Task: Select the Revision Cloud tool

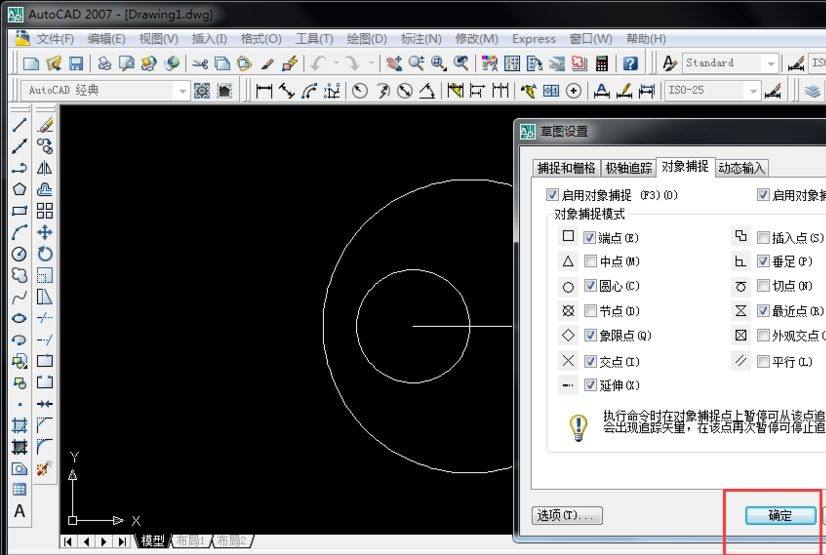Action: coord(19,275)
